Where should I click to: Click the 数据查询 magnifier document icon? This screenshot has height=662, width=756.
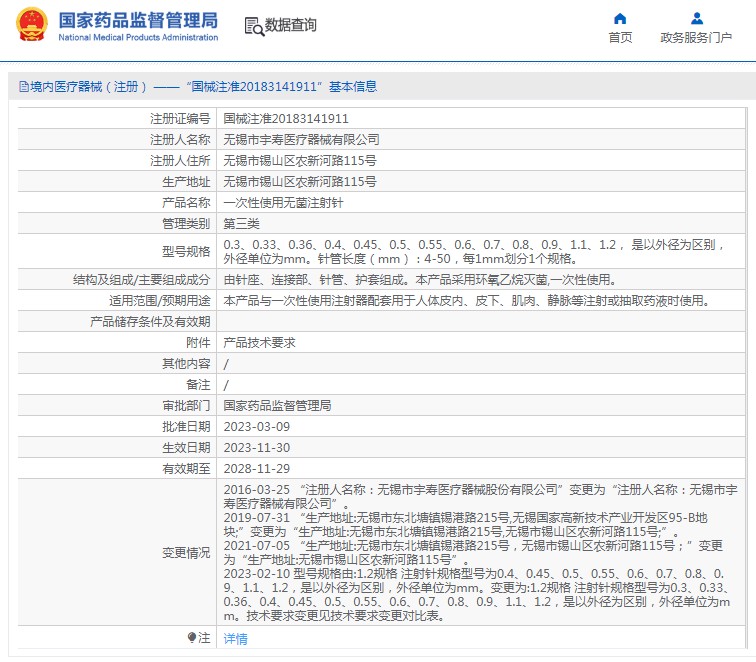coord(254,26)
